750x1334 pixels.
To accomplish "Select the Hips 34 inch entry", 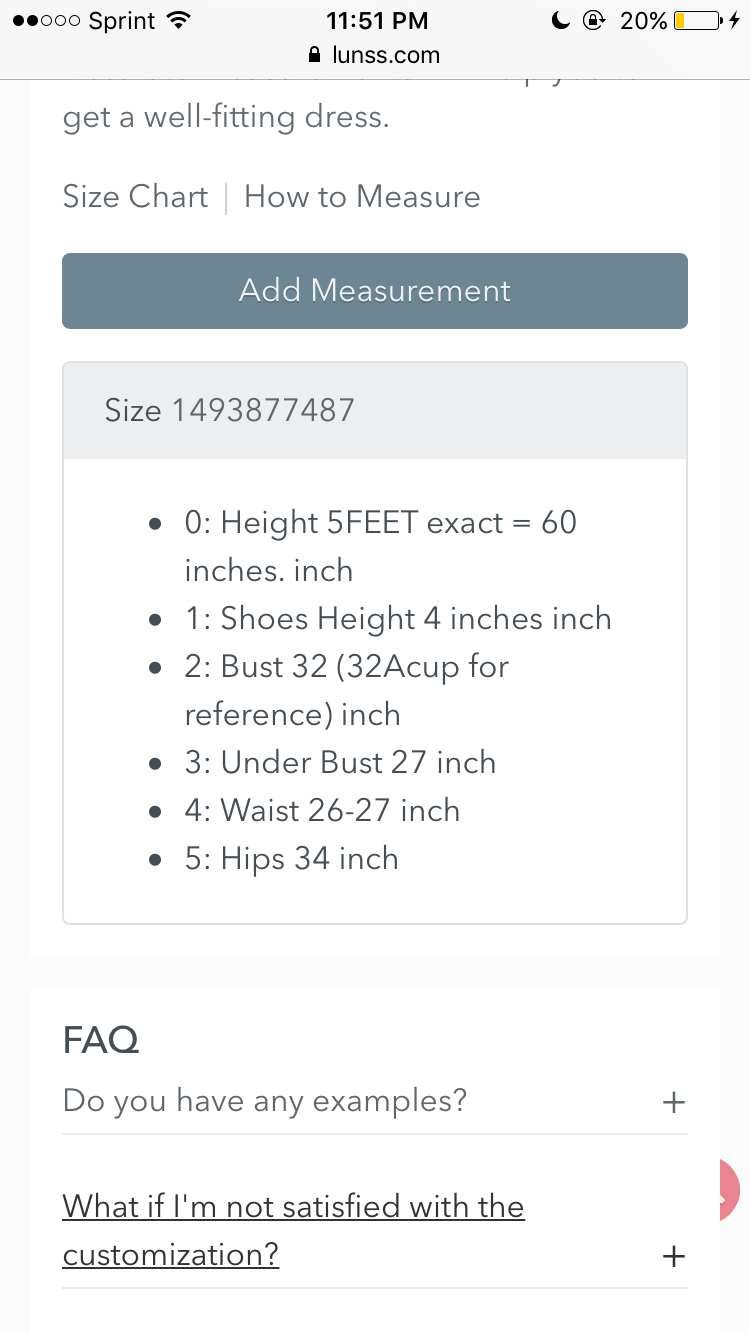I will (x=291, y=859).
